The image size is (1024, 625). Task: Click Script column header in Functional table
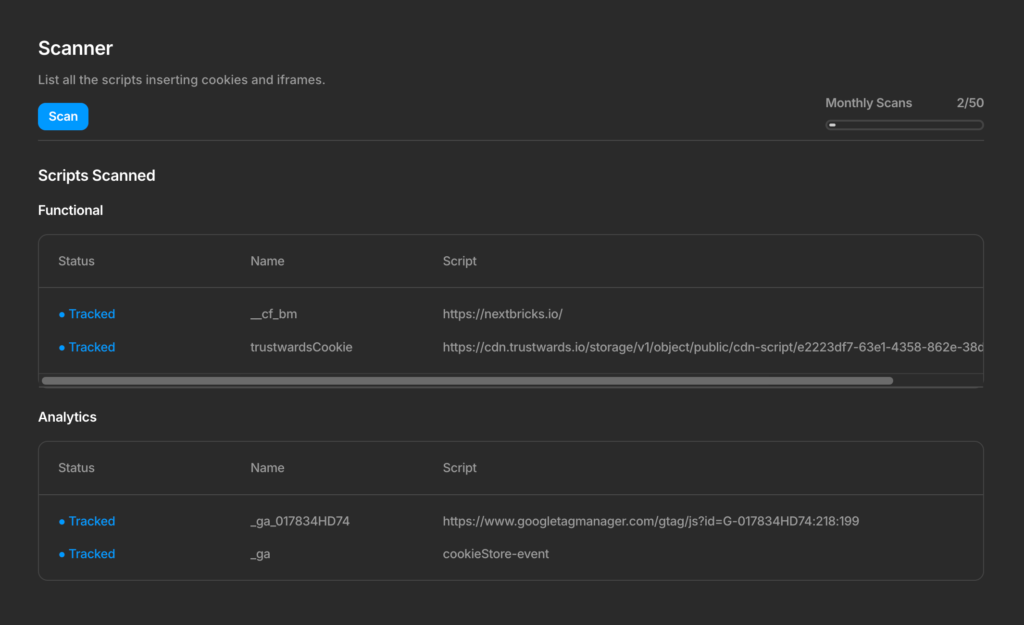tap(459, 261)
